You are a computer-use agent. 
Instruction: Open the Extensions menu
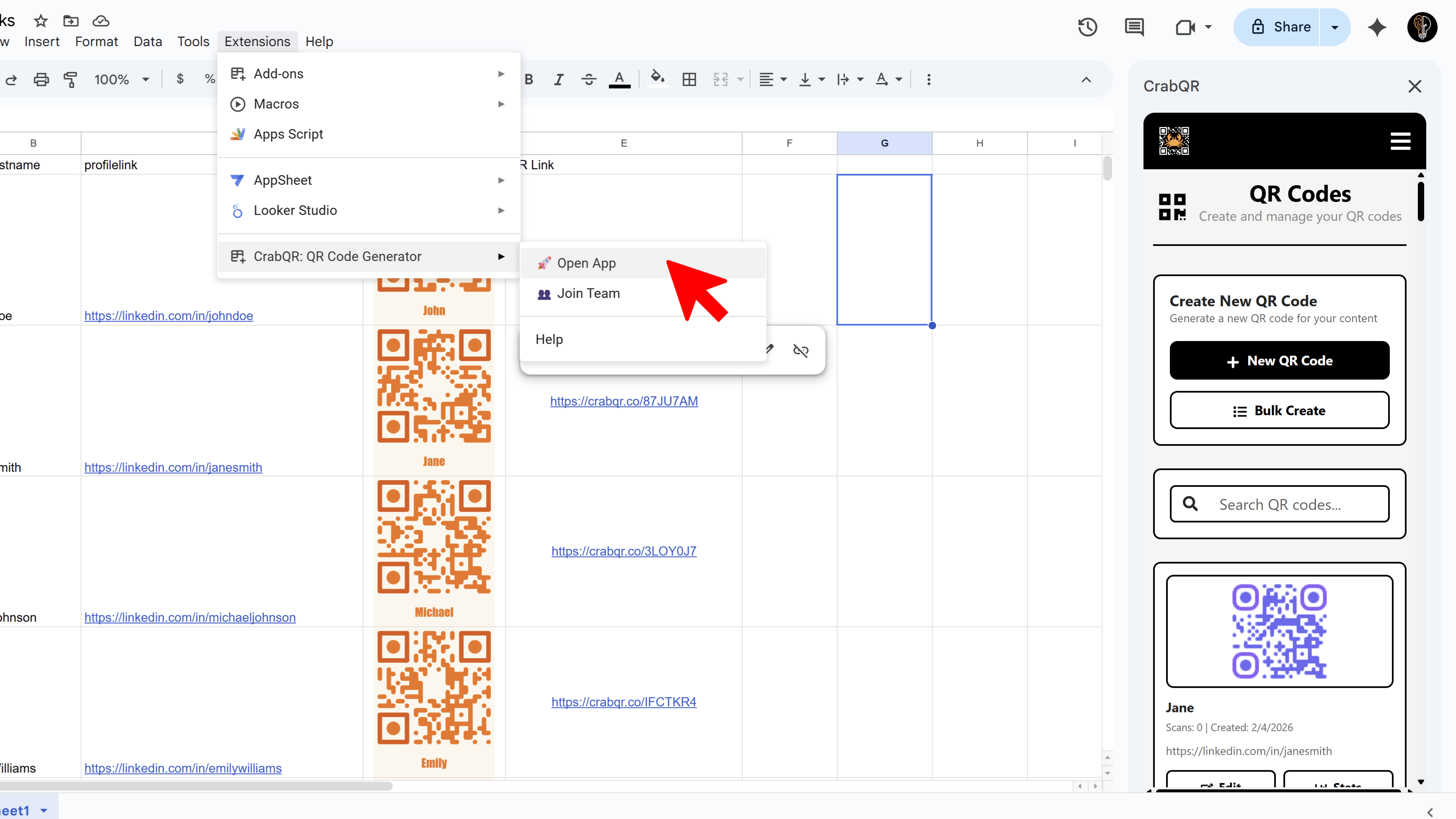tap(257, 41)
